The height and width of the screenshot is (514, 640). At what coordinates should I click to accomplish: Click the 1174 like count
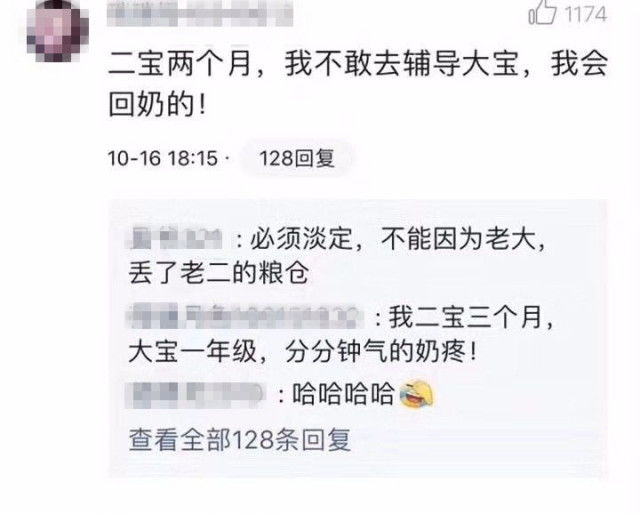[585, 15]
